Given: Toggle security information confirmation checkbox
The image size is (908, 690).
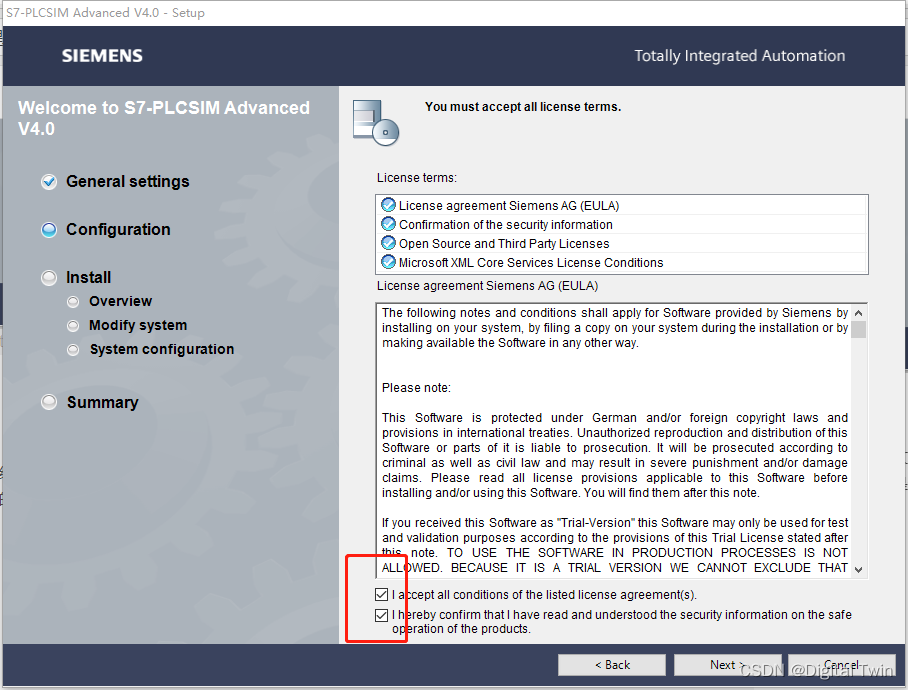Looking at the screenshot, I should pyautogui.click(x=381, y=615).
